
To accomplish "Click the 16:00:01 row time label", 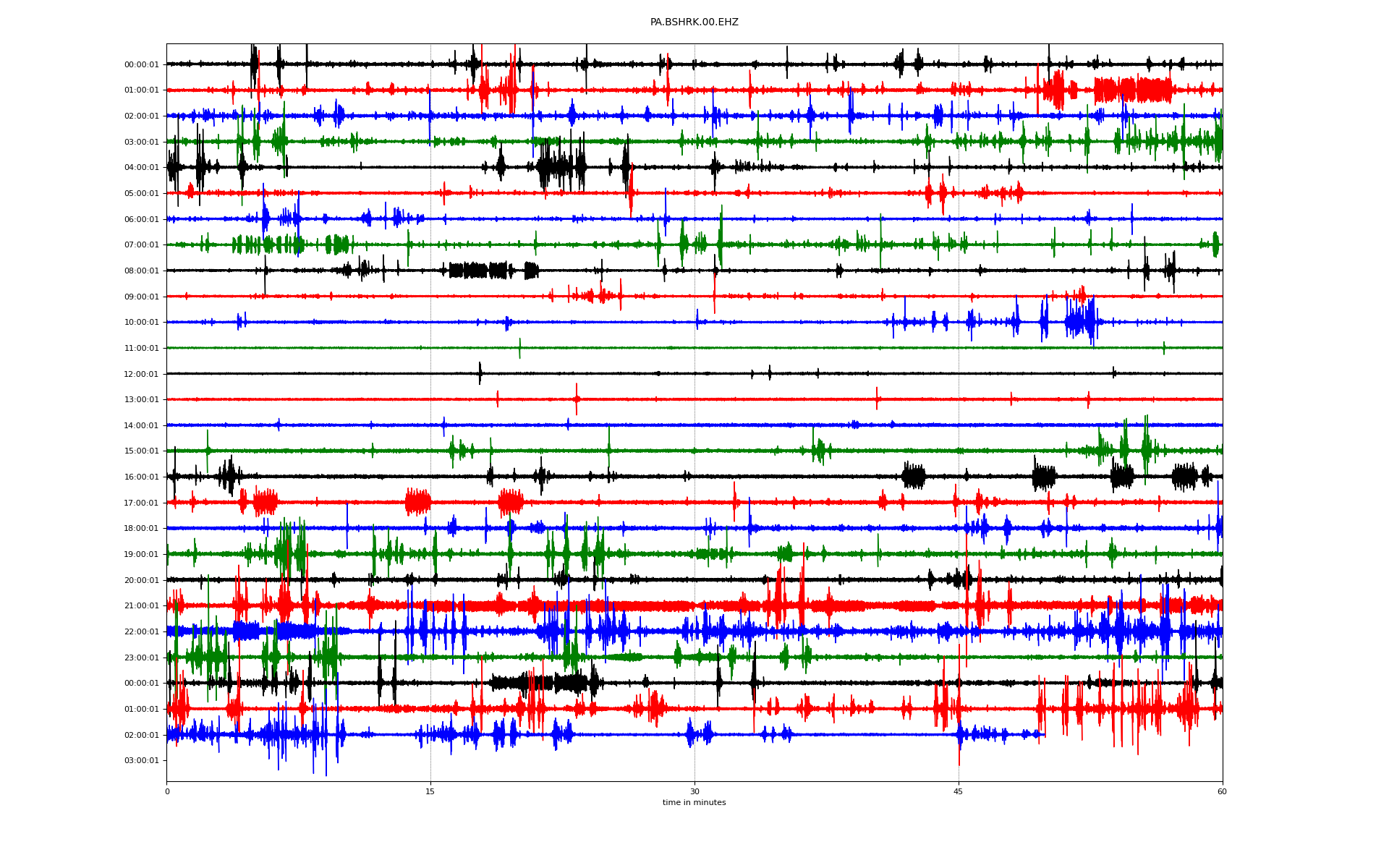I will pos(141,477).
